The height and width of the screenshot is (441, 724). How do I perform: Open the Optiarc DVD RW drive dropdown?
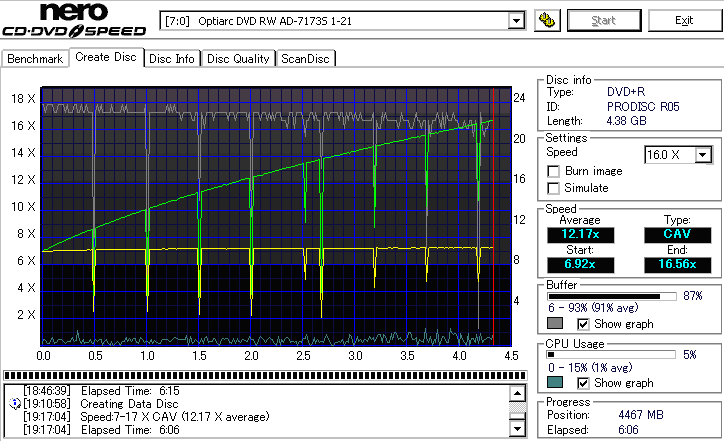(x=516, y=21)
